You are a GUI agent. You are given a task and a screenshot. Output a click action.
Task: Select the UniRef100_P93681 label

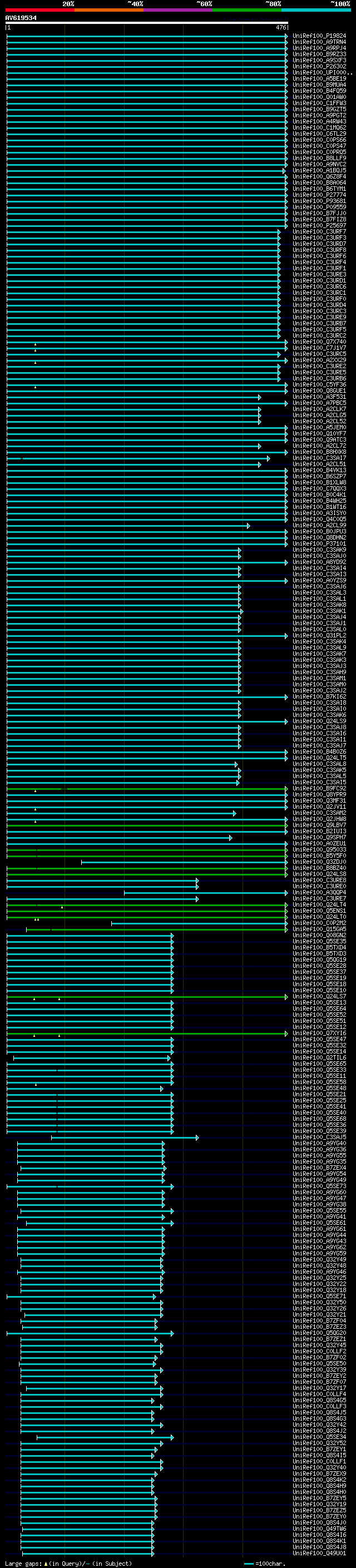coord(319,201)
